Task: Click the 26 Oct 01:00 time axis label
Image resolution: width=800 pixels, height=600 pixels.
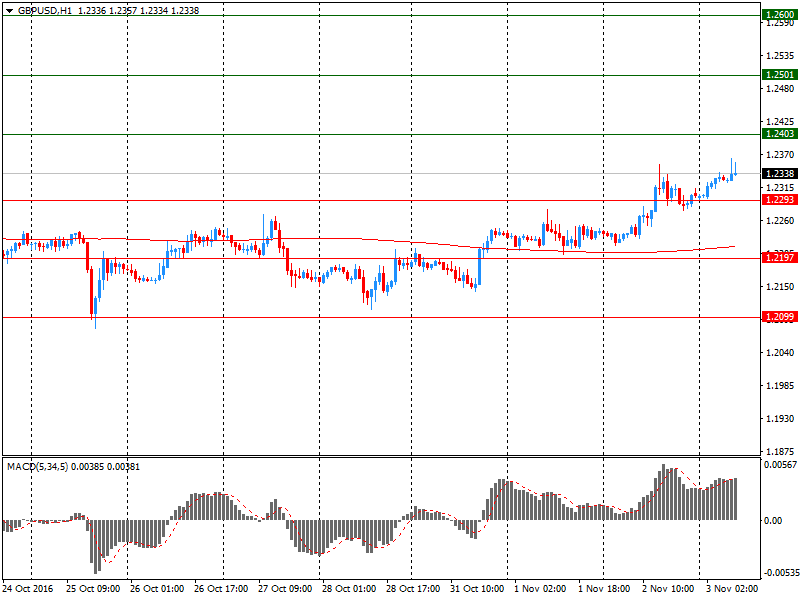Action: pos(157,589)
